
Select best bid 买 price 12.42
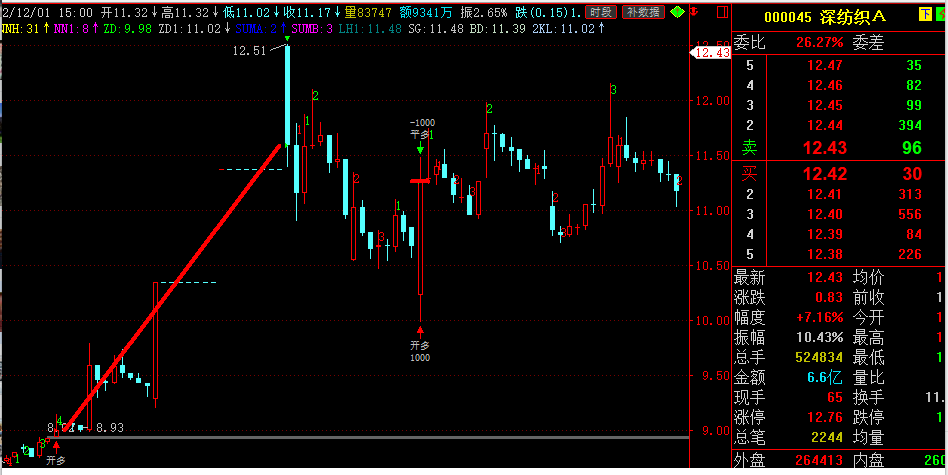[x=825, y=174]
